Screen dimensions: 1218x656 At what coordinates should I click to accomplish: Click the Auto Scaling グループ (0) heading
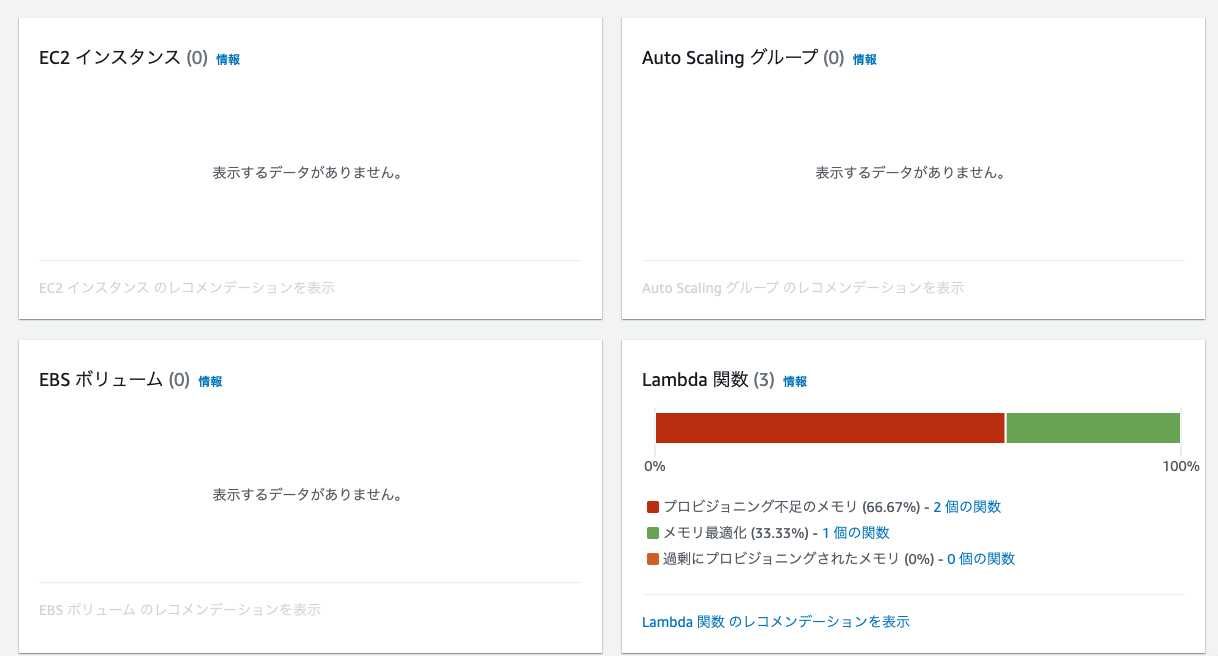pyautogui.click(x=743, y=58)
